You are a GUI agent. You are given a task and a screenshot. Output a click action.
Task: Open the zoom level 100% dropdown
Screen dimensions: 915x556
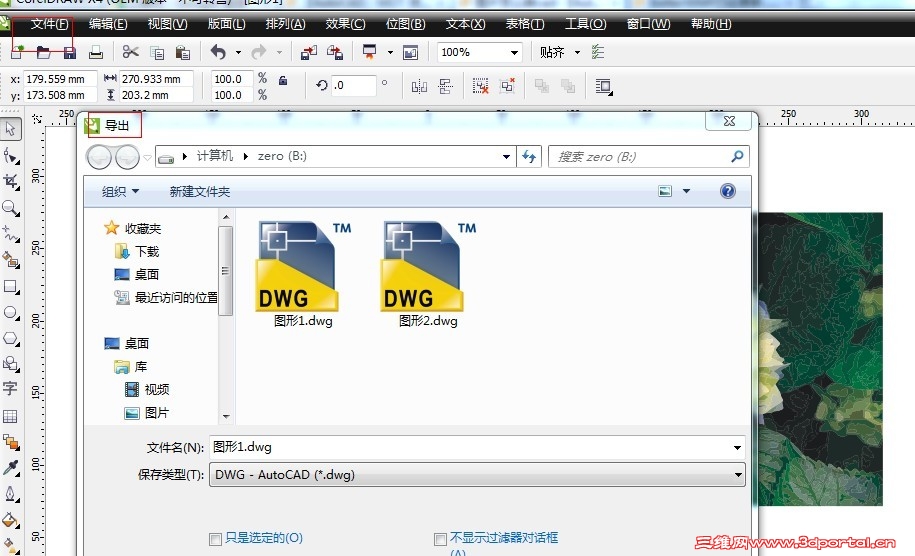pyautogui.click(x=514, y=53)
